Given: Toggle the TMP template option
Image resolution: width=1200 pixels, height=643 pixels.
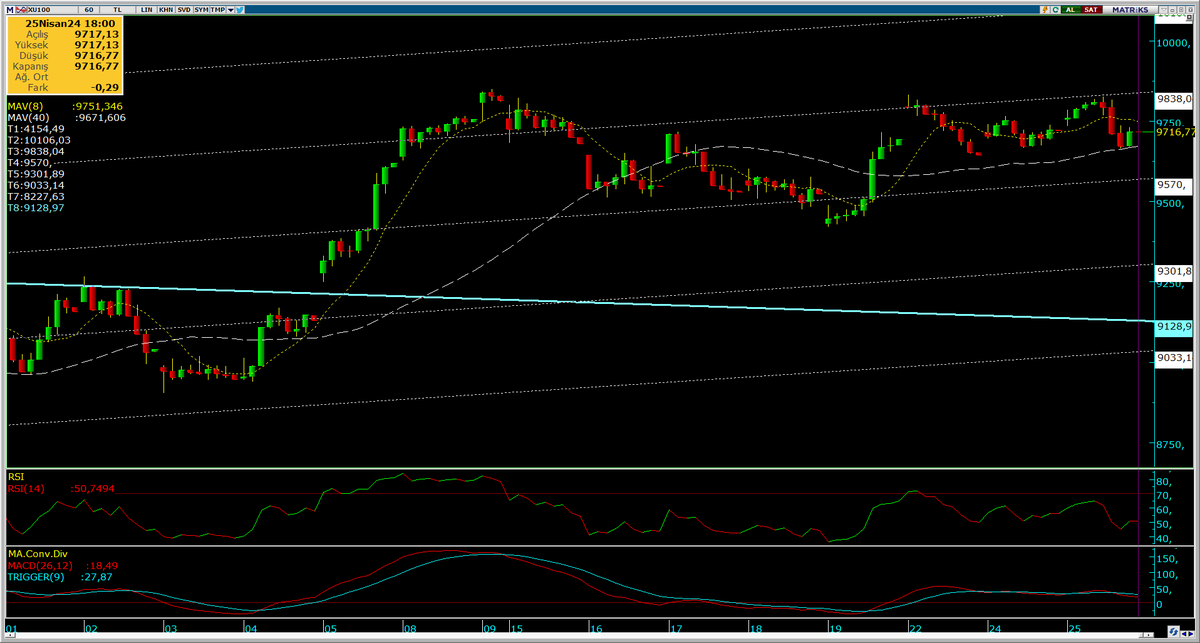Looking at the screenshot, I should [x=218, y=10].
